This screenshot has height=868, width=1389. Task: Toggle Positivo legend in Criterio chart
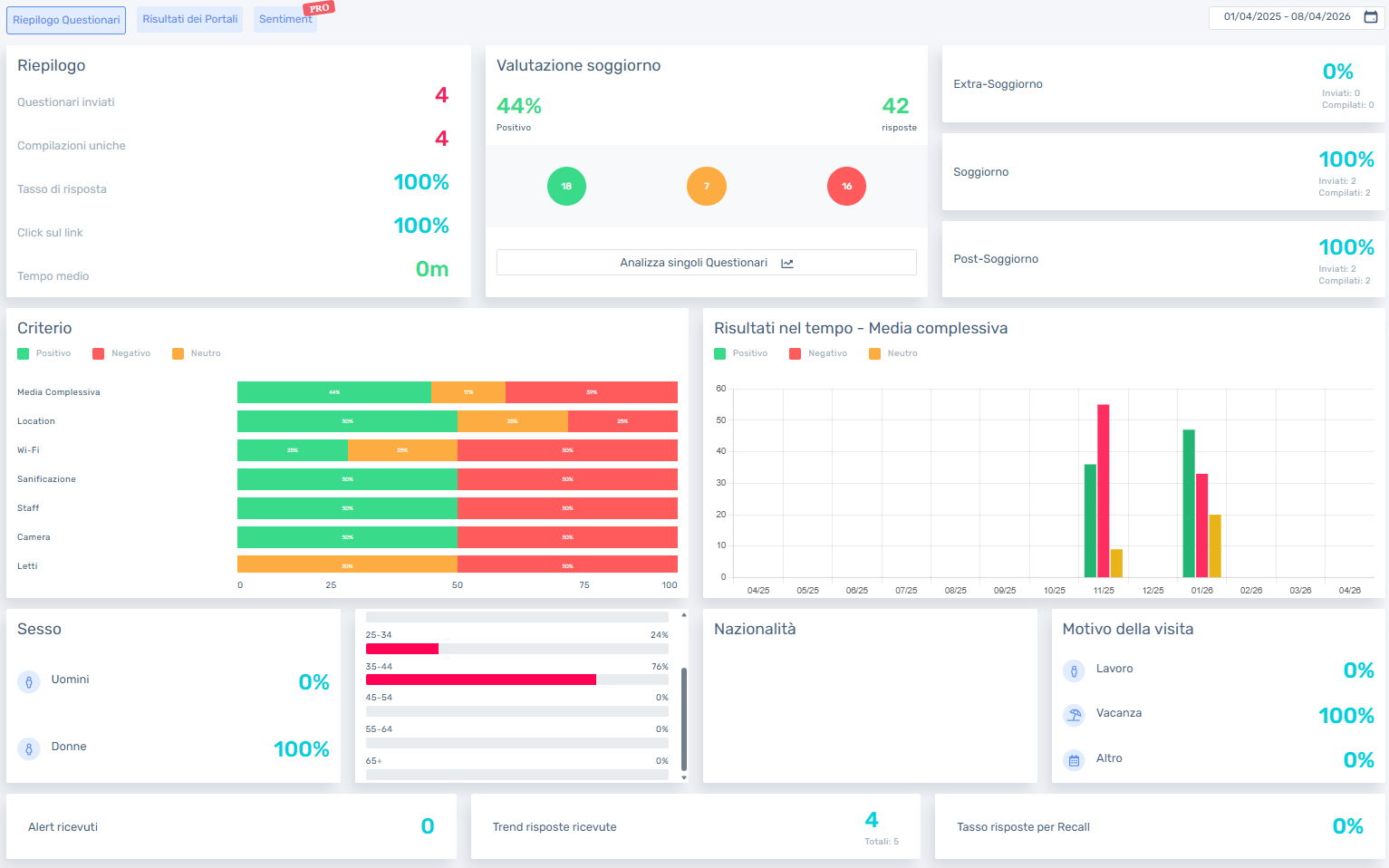tap(43, 353)
